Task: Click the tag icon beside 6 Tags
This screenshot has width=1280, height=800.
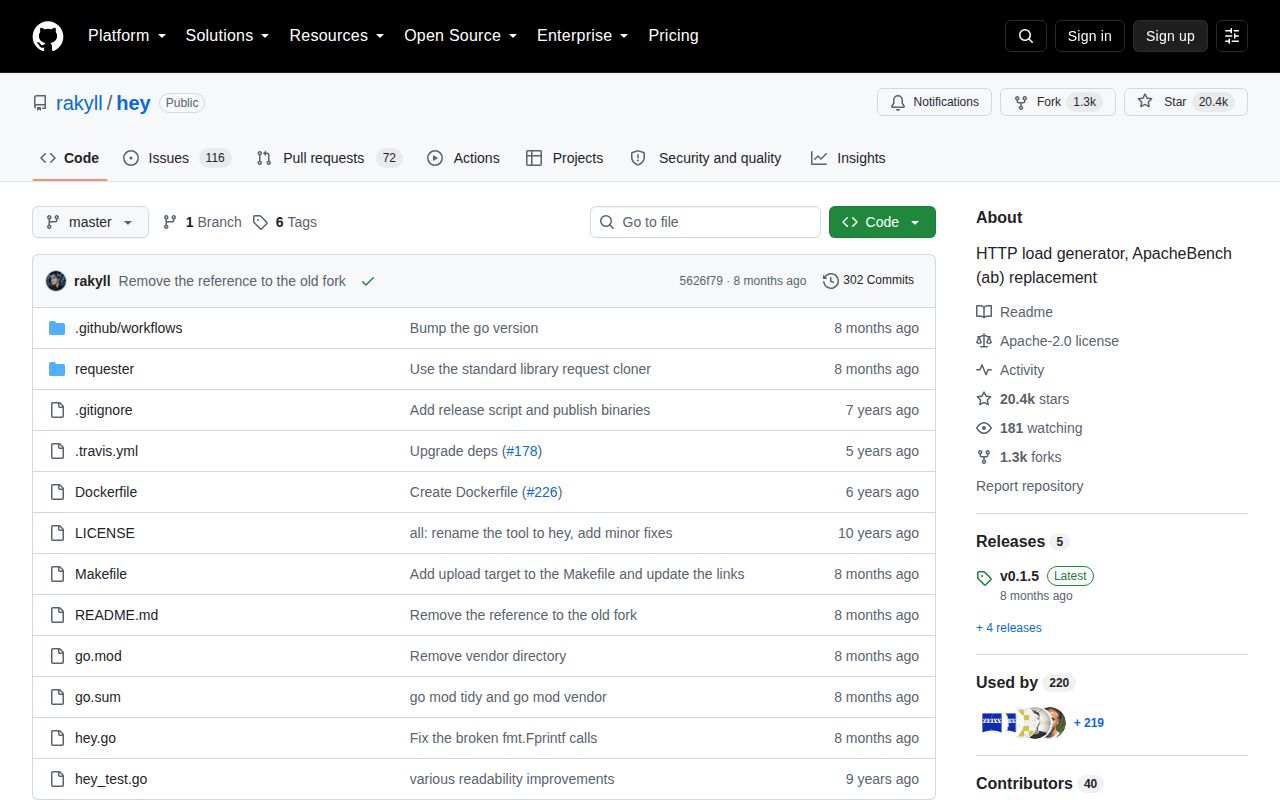Action: coord(260,222)
